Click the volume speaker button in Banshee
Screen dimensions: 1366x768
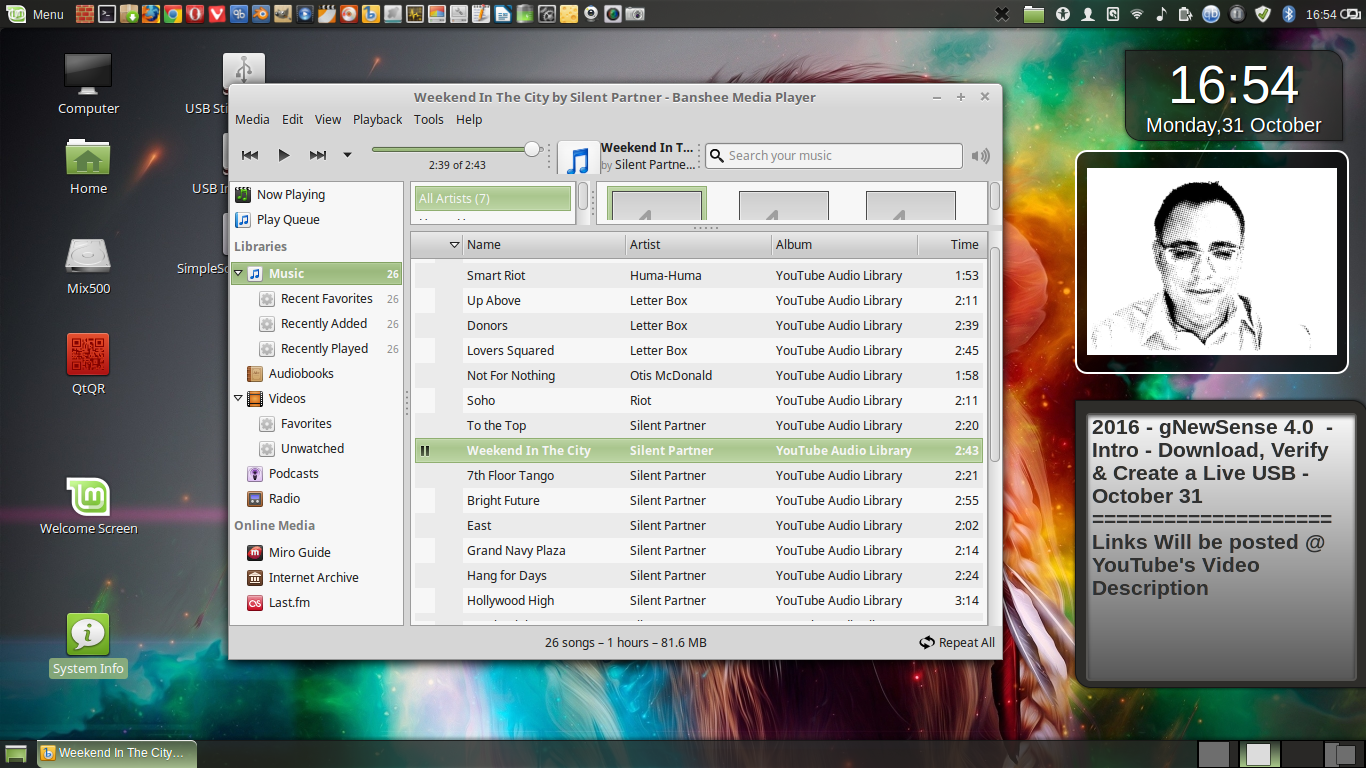point(981,156)
